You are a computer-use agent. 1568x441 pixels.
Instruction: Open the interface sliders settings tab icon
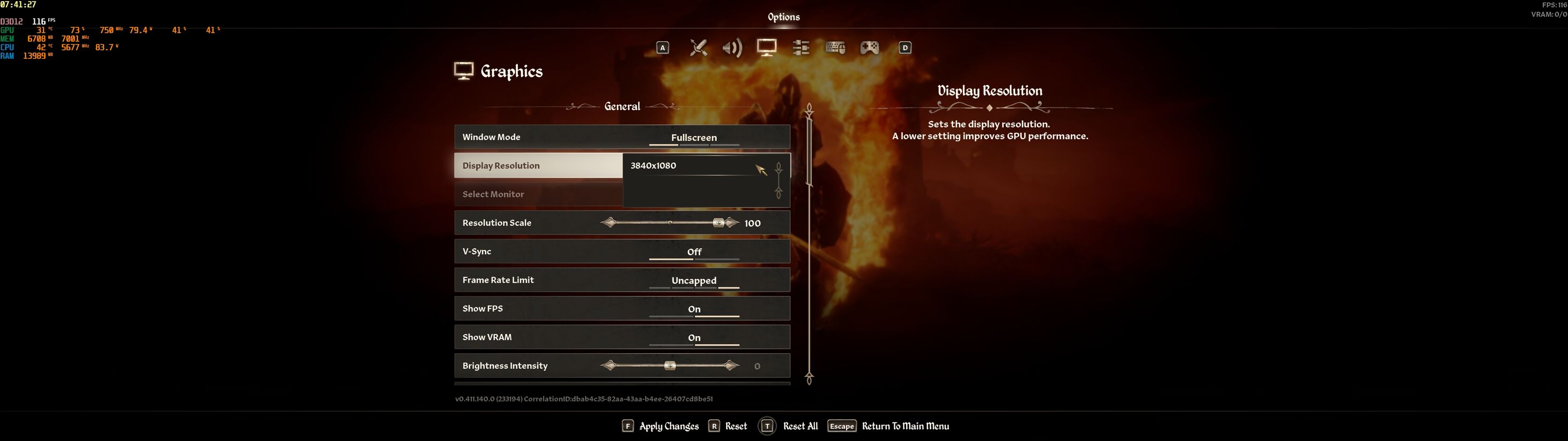click(x=801, y=48)
